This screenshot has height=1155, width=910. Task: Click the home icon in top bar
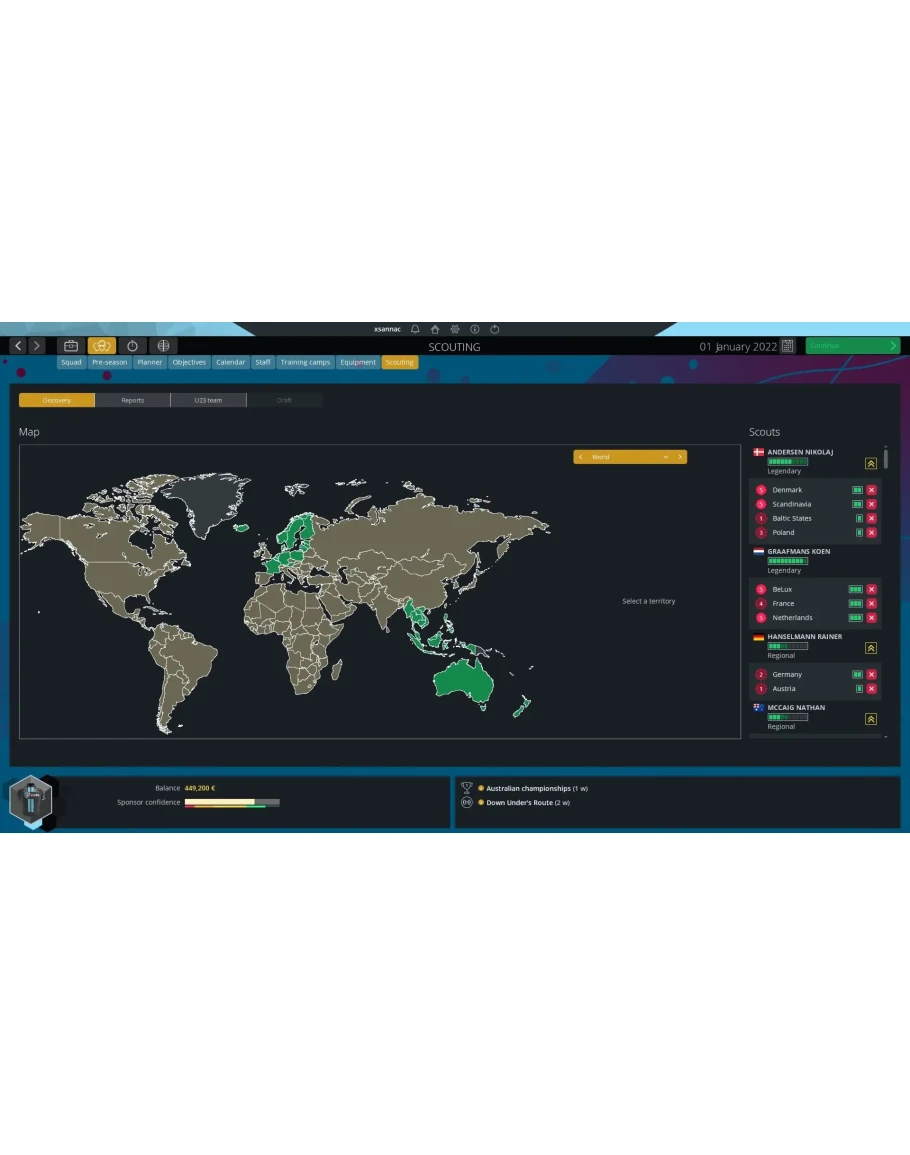point(435,329)
